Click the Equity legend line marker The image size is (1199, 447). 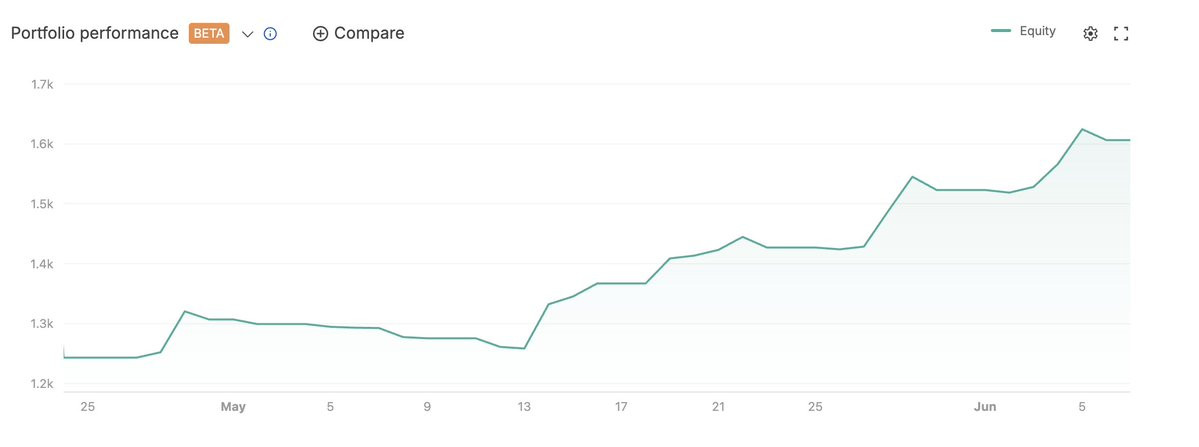(1002, 31)
